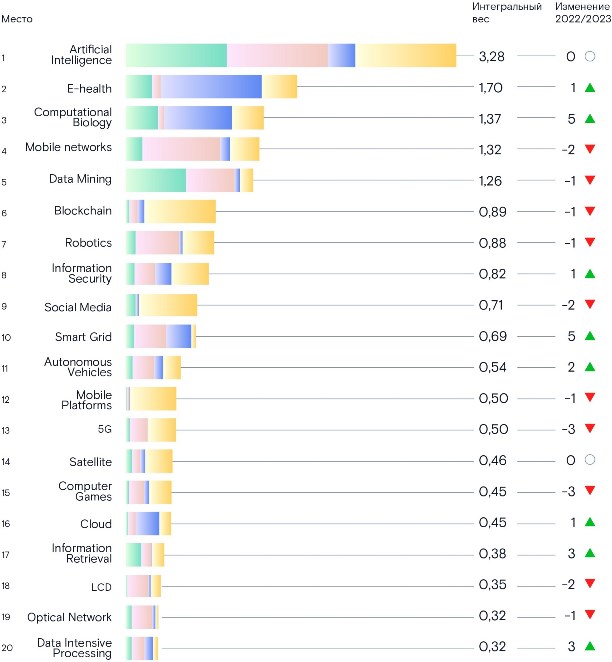Click the green up arrow for Cloud
This screenshot has height=662, width=612.
click(x=590, y=522)
